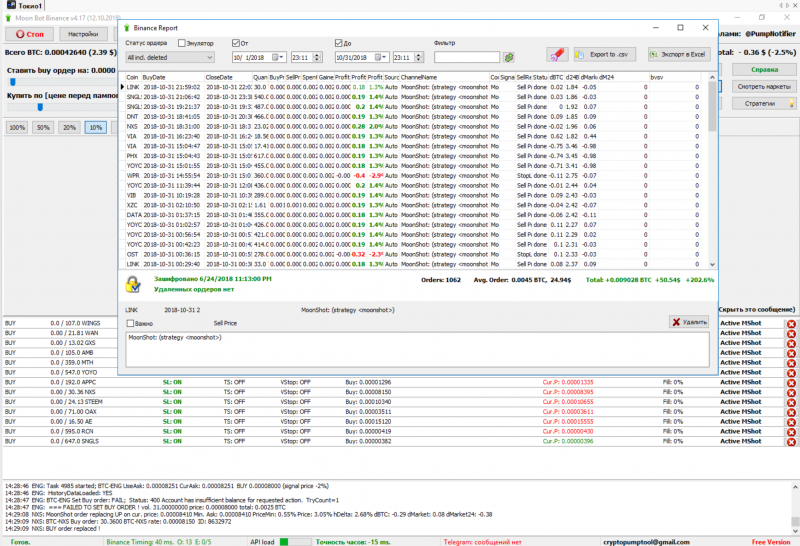Select the 10% amount button
Viewport: 800px width, 546px height.
pyautogui.click(x=96, y=128)
